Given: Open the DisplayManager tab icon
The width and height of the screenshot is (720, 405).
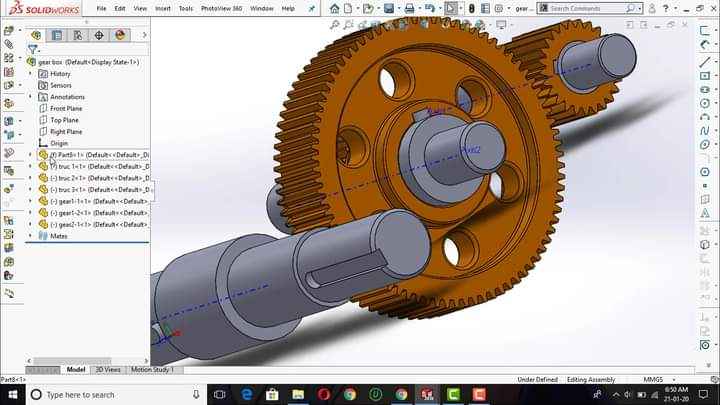Looking at the screenshot, I should (120, 35).
